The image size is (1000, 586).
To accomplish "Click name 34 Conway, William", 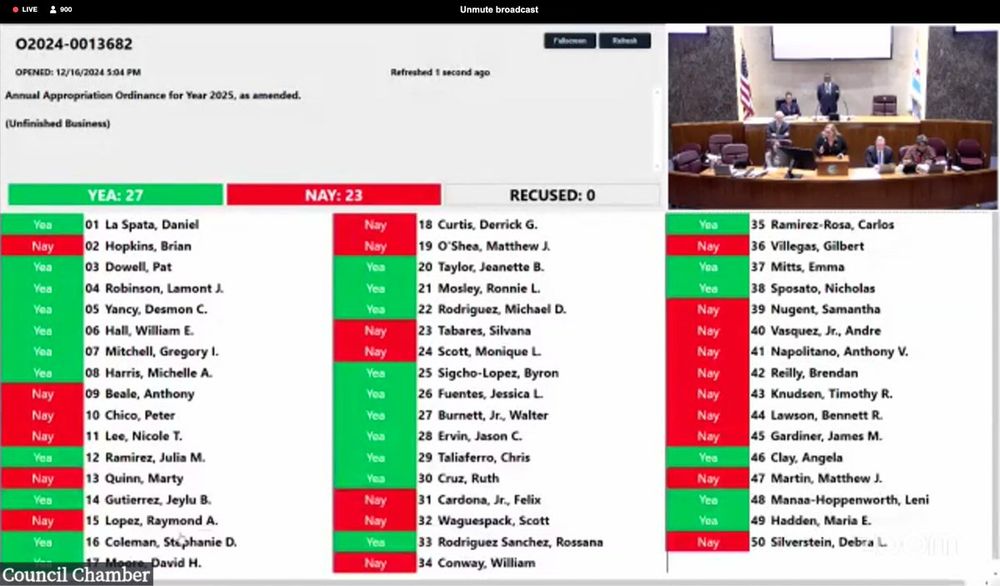I will tap(477, 563).
